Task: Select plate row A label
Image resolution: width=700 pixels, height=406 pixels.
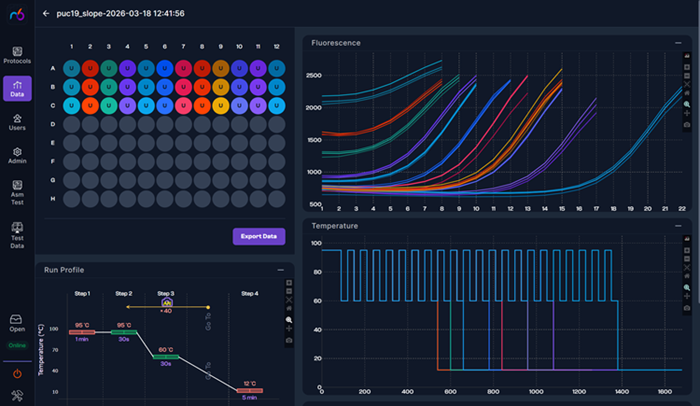Action: [x=53, y=68]
